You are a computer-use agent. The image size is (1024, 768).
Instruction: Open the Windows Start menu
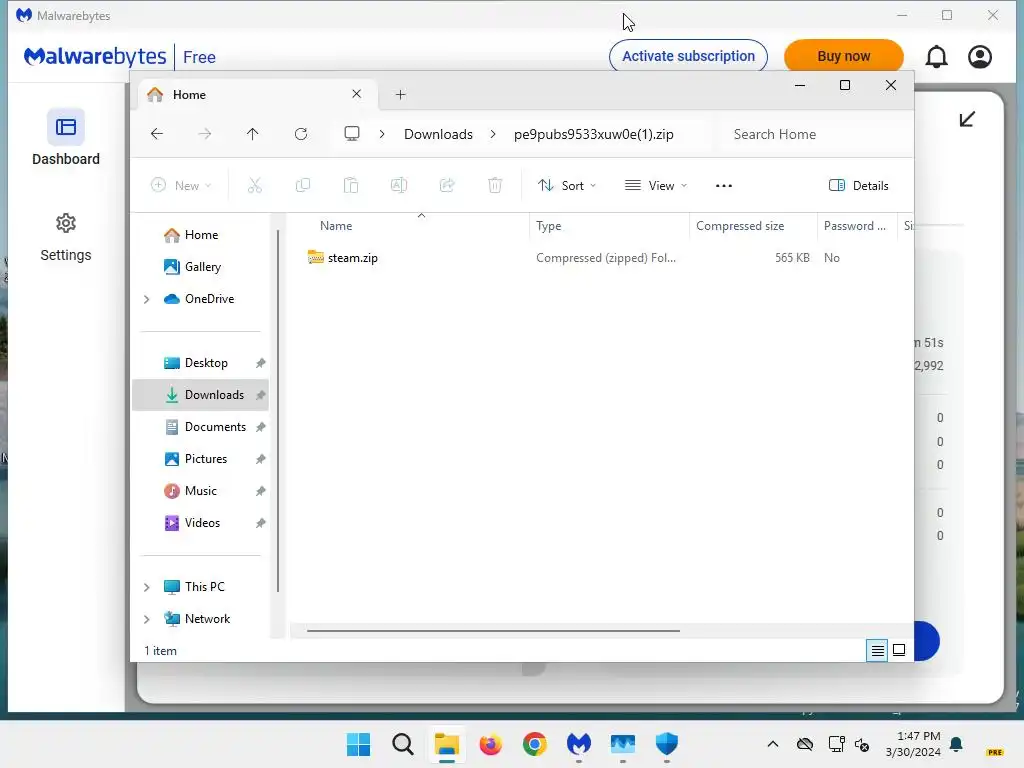coord(359,744)
